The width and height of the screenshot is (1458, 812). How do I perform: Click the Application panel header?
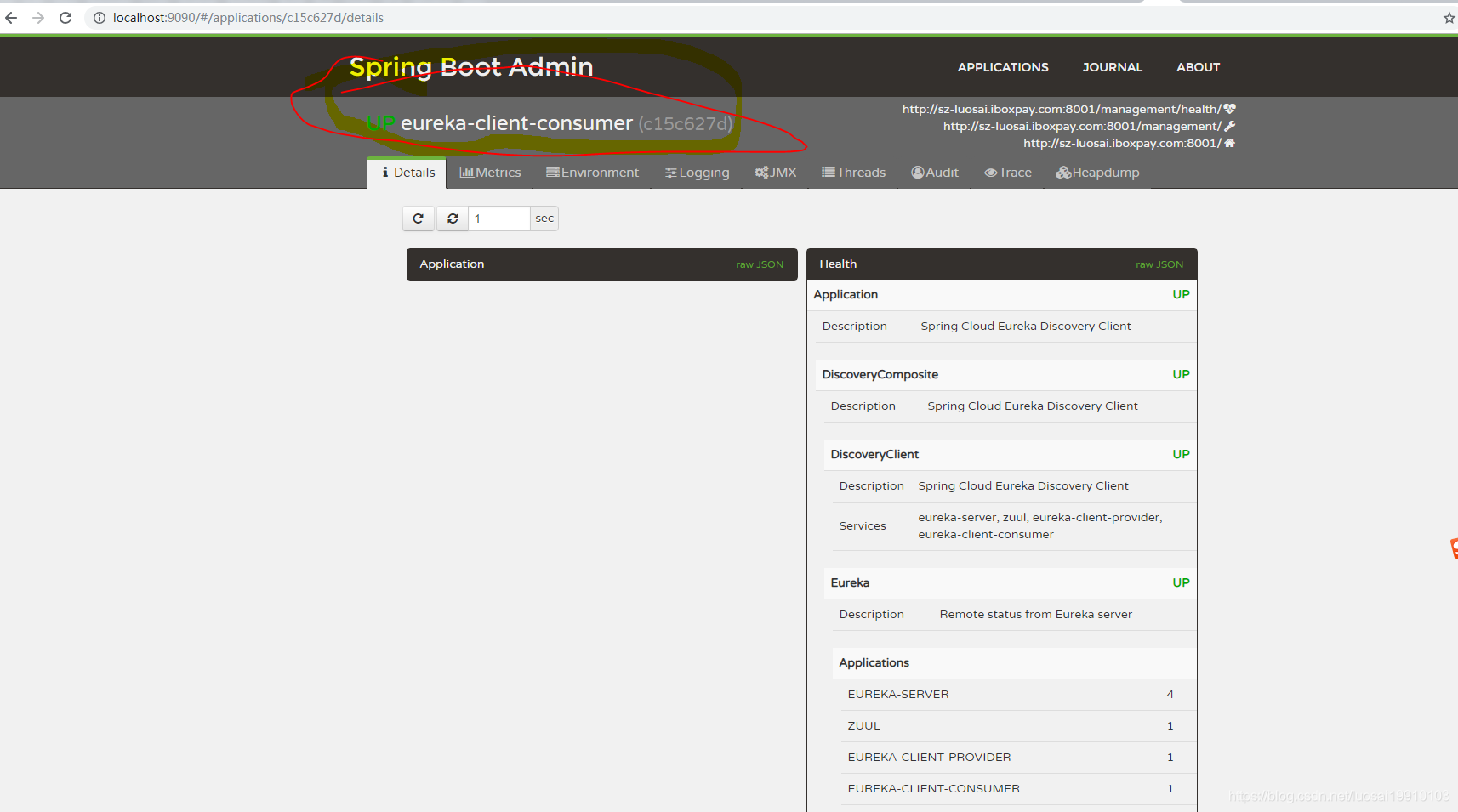[602, 264]
